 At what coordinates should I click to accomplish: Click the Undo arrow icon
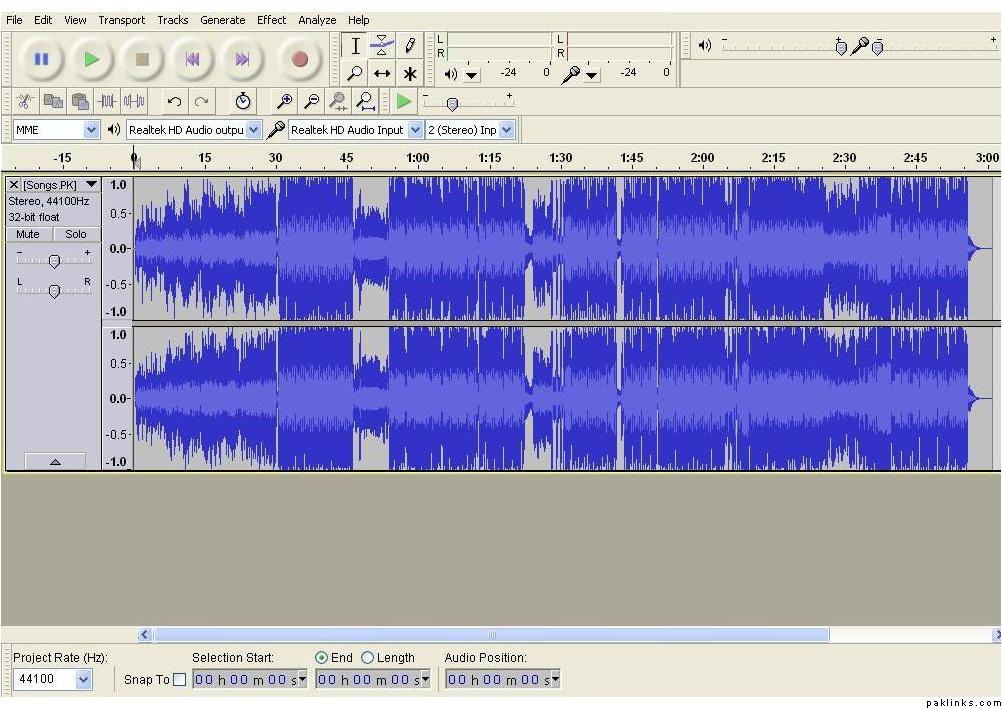[174, 101]
